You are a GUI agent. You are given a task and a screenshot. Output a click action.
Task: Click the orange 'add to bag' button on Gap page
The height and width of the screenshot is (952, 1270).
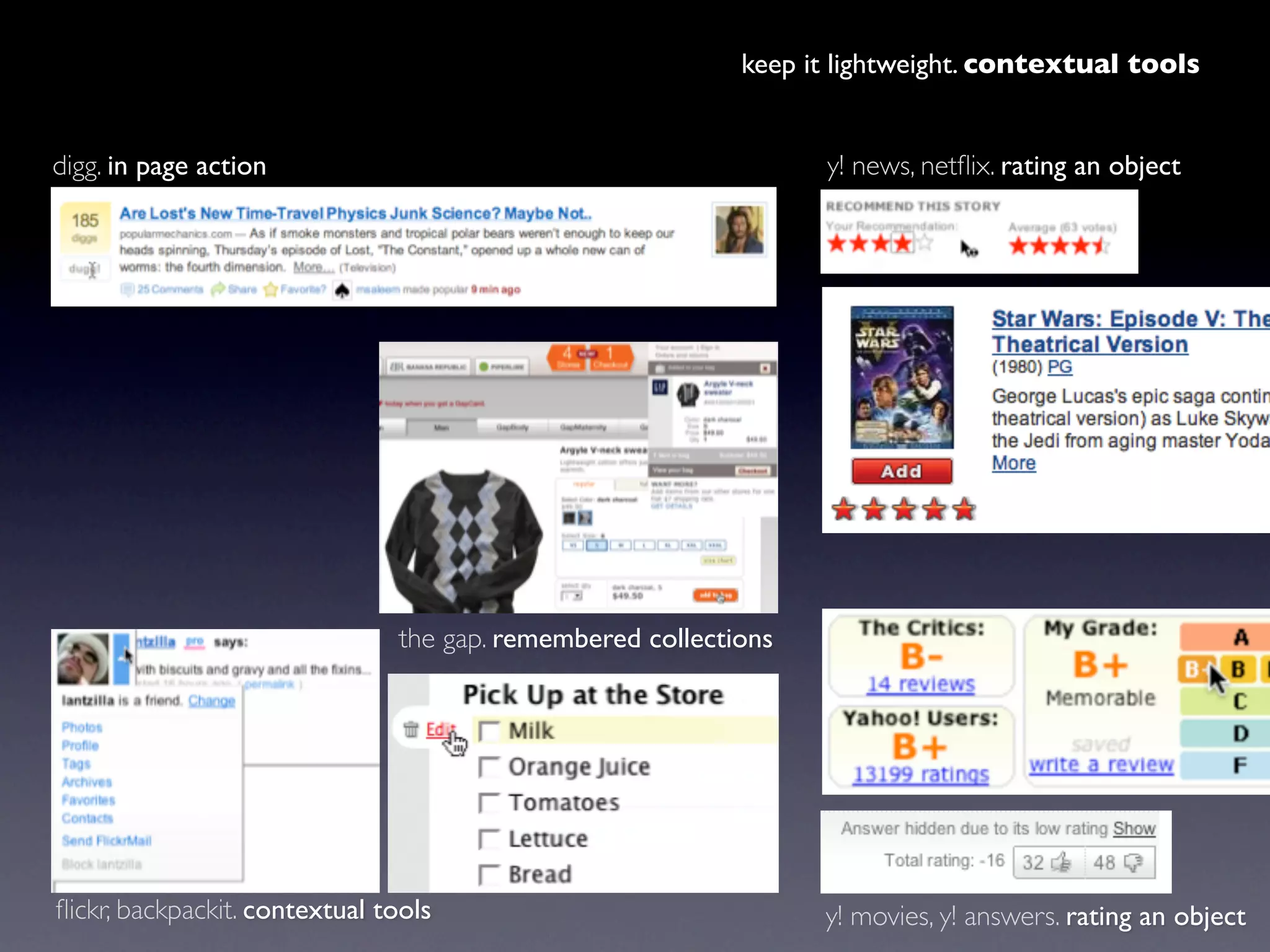click(x=715, y=595)
